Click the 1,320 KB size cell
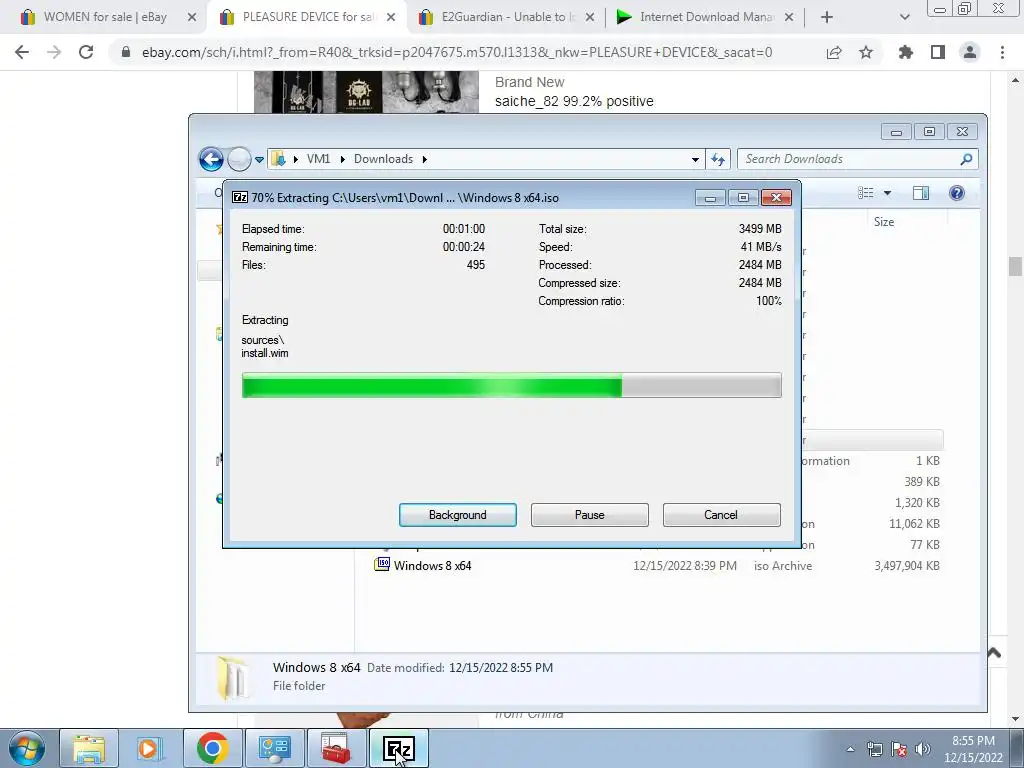 point(917,503)
